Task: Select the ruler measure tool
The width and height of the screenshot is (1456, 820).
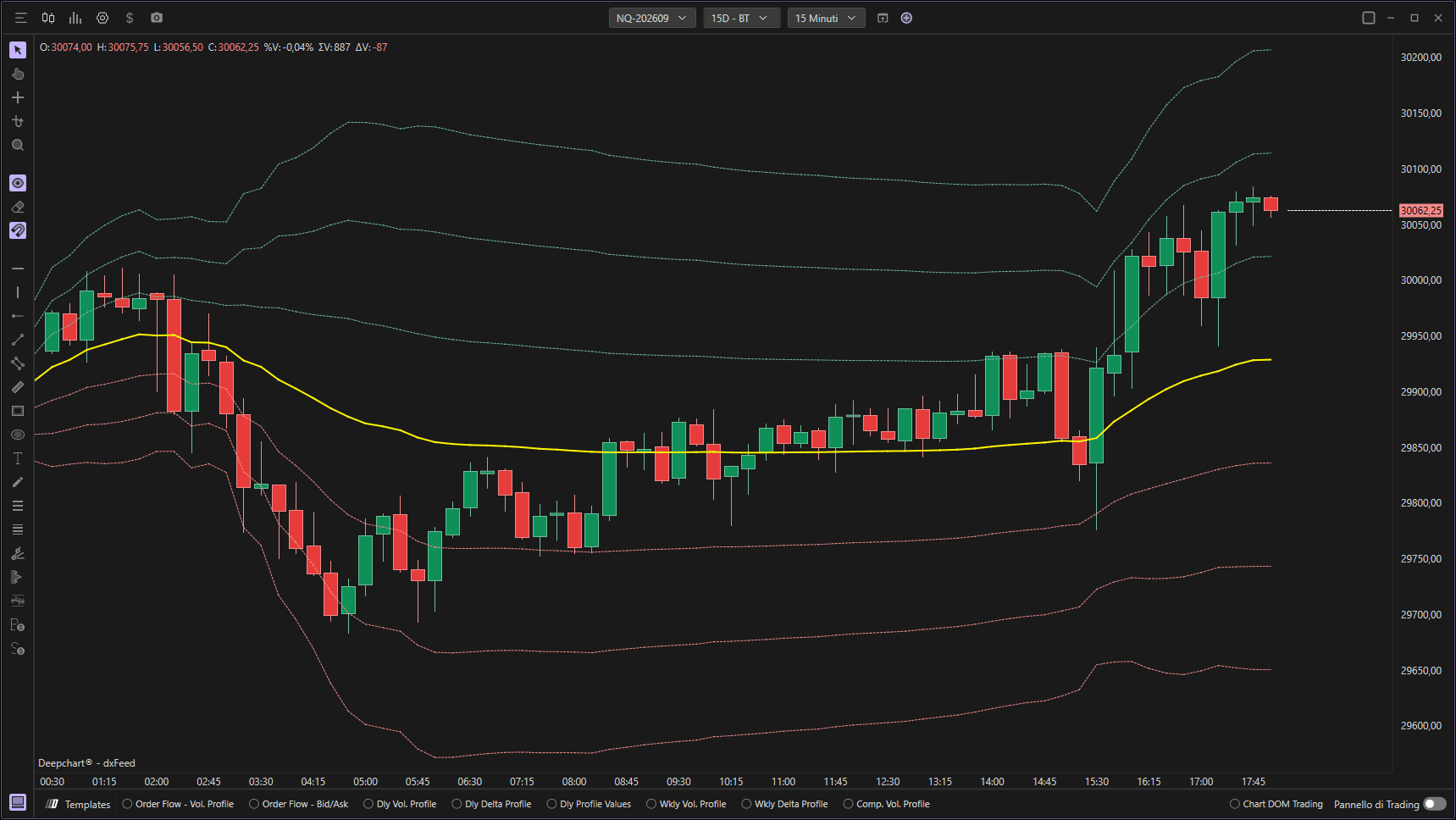Action: pyautogui.click(x=18, y=387)
